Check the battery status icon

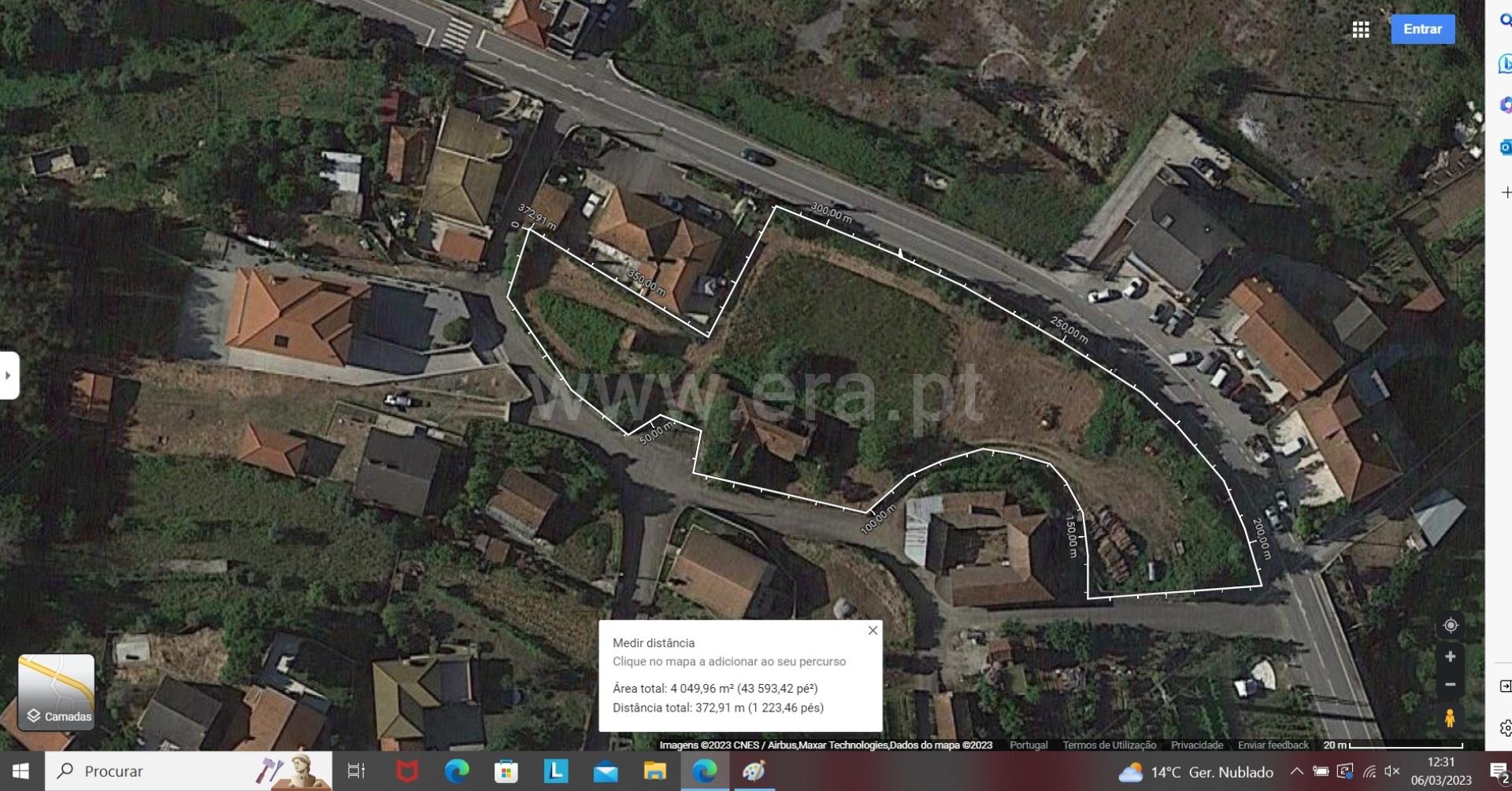tap(1321, 771)
